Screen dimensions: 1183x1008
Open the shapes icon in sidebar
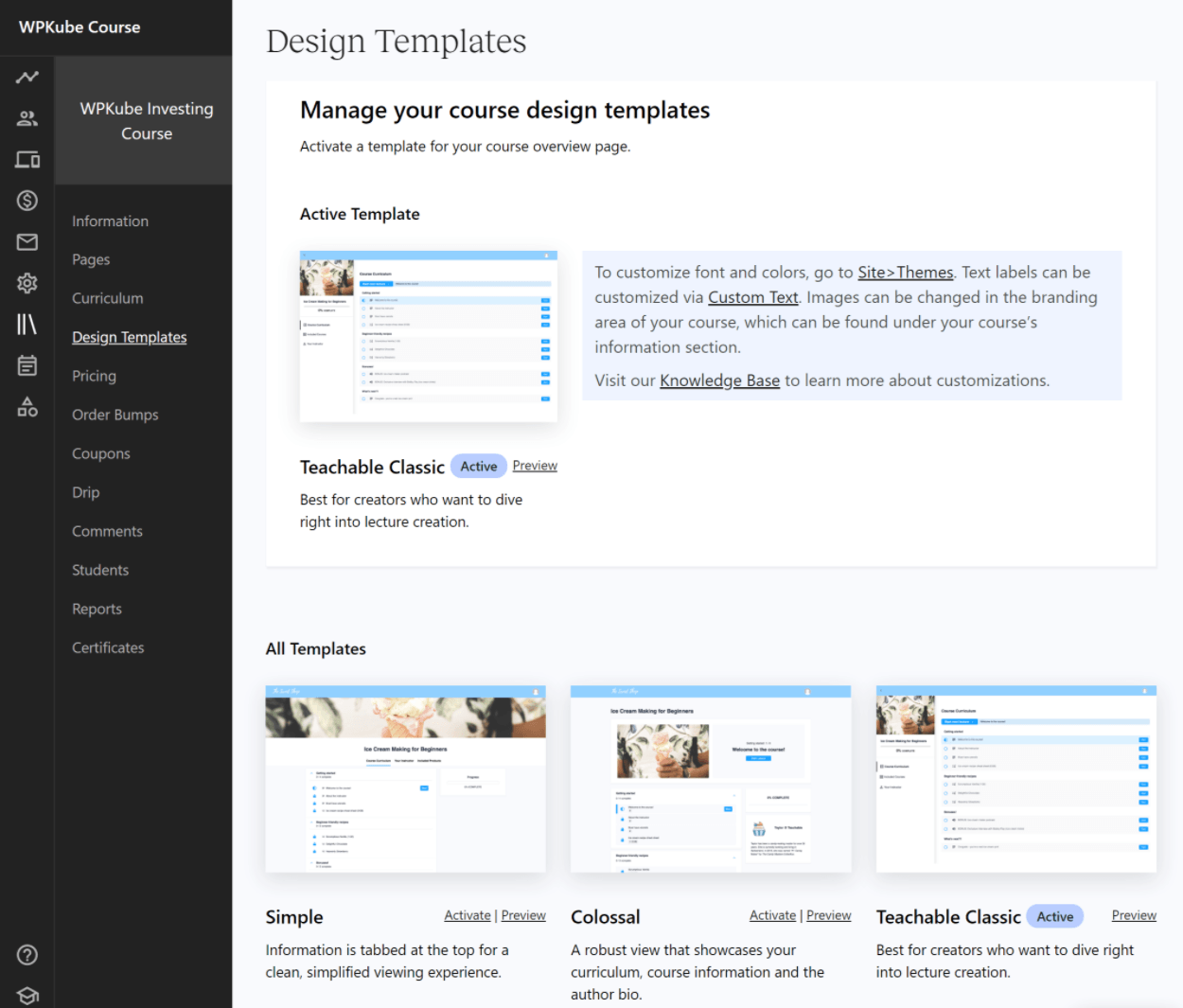[27, 407]
